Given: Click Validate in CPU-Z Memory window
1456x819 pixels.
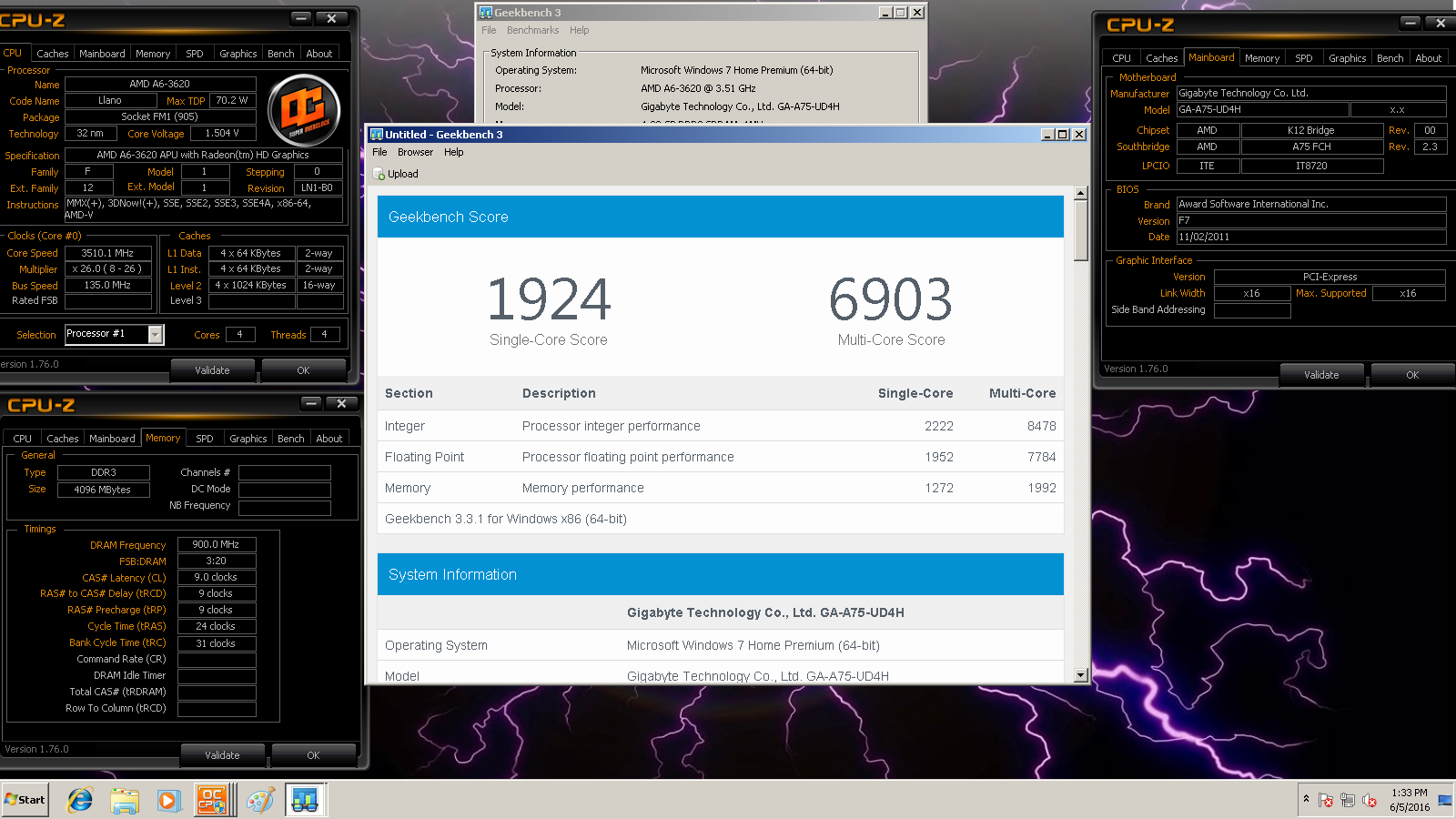Looking at the screenshot, I should coord(222,755).
